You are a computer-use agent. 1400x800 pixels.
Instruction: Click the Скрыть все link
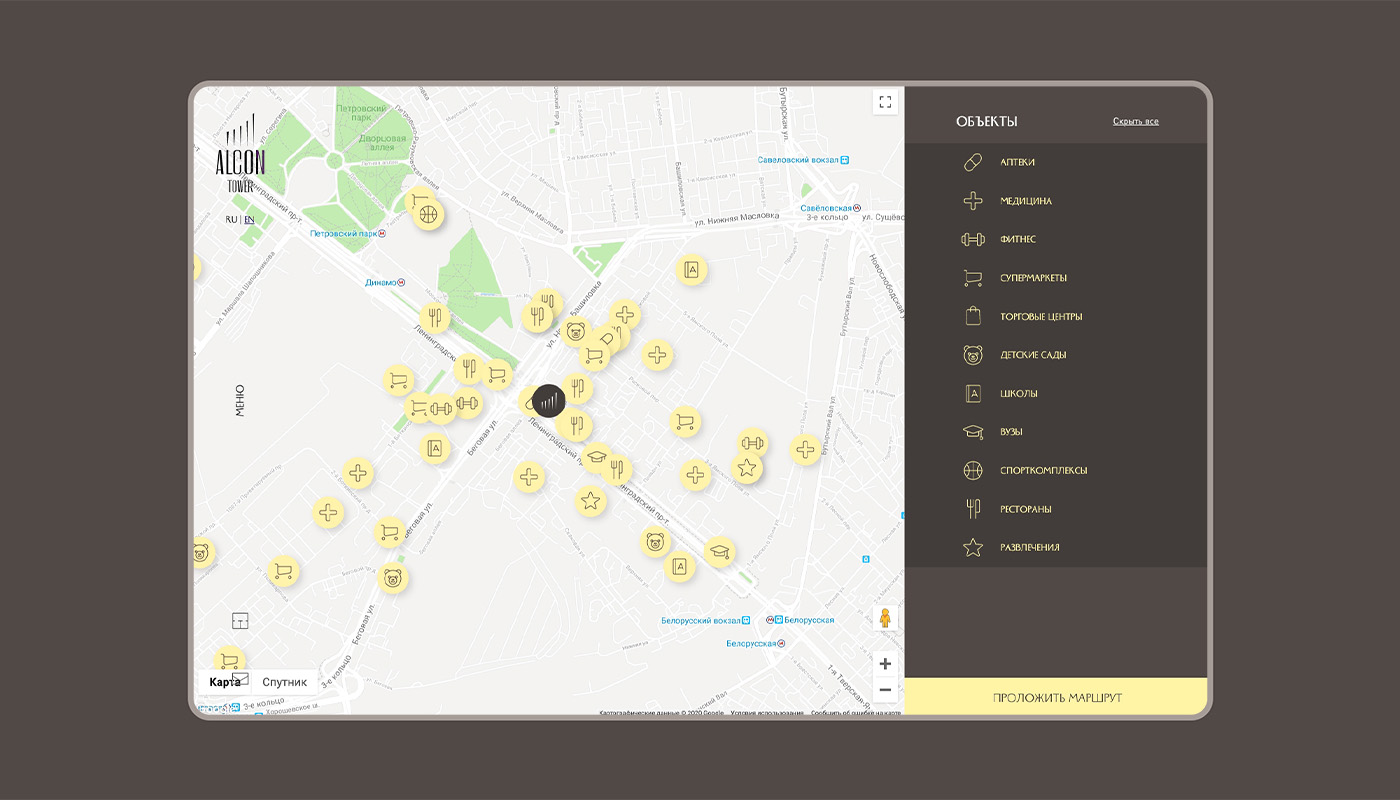coord(1136,122)
